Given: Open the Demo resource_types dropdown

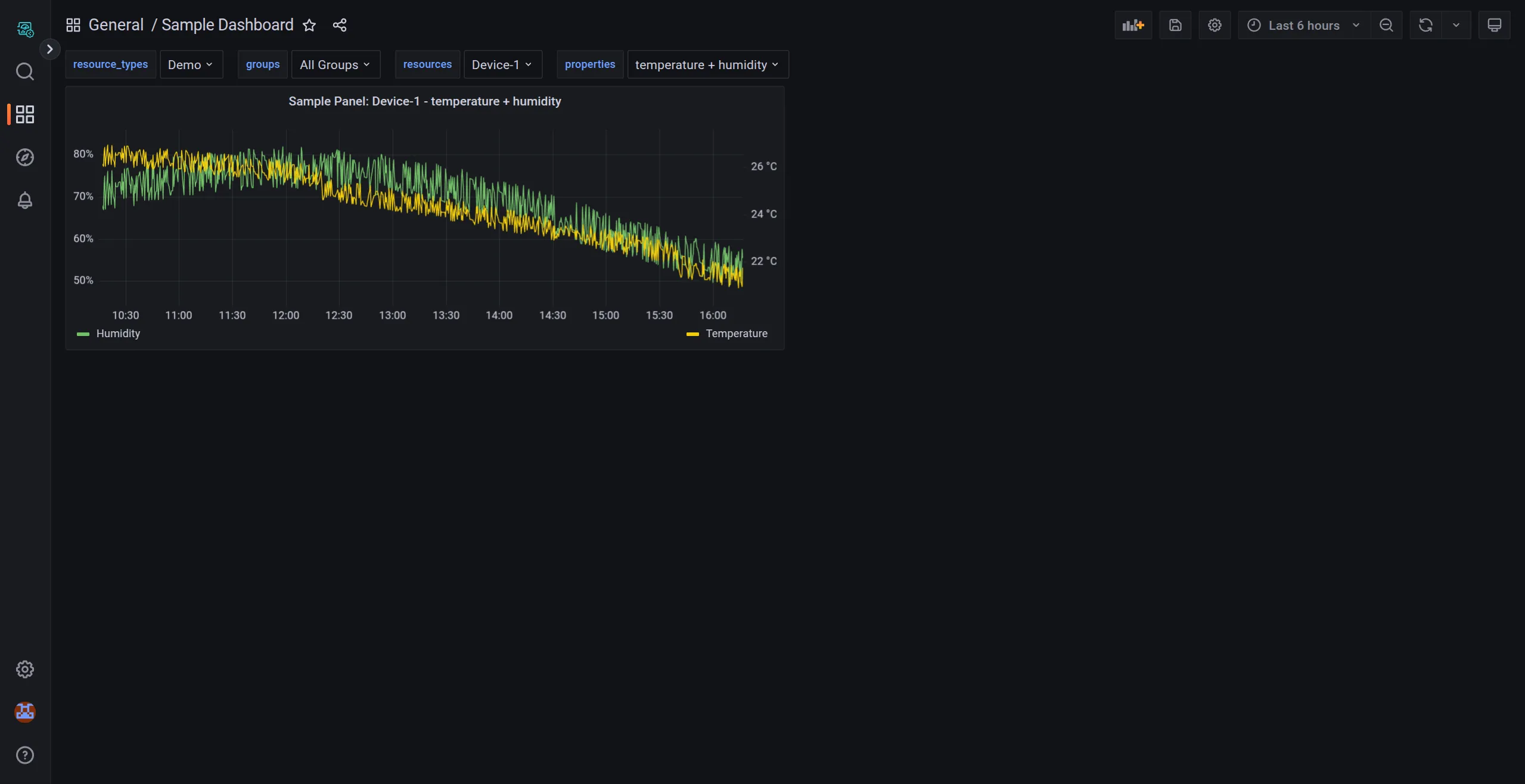Looking at the screenshot, I should (x=191, y=64).
